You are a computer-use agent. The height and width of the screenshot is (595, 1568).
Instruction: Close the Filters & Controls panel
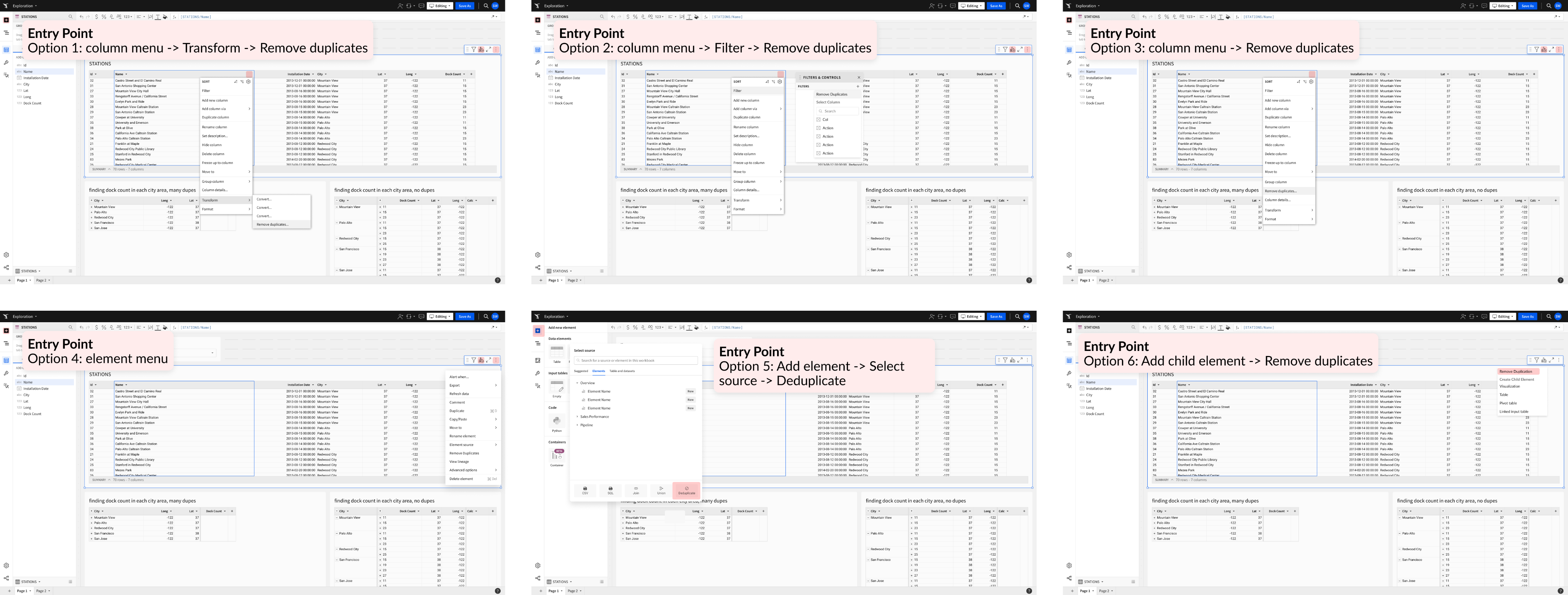click(x=859, y=77)
